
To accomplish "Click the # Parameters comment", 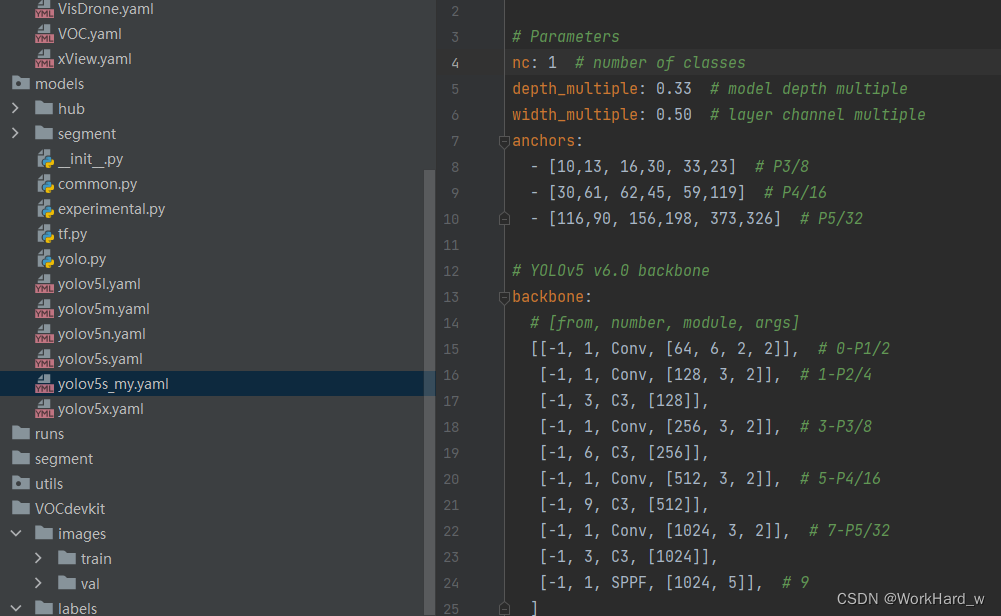I will coord(566,36).
